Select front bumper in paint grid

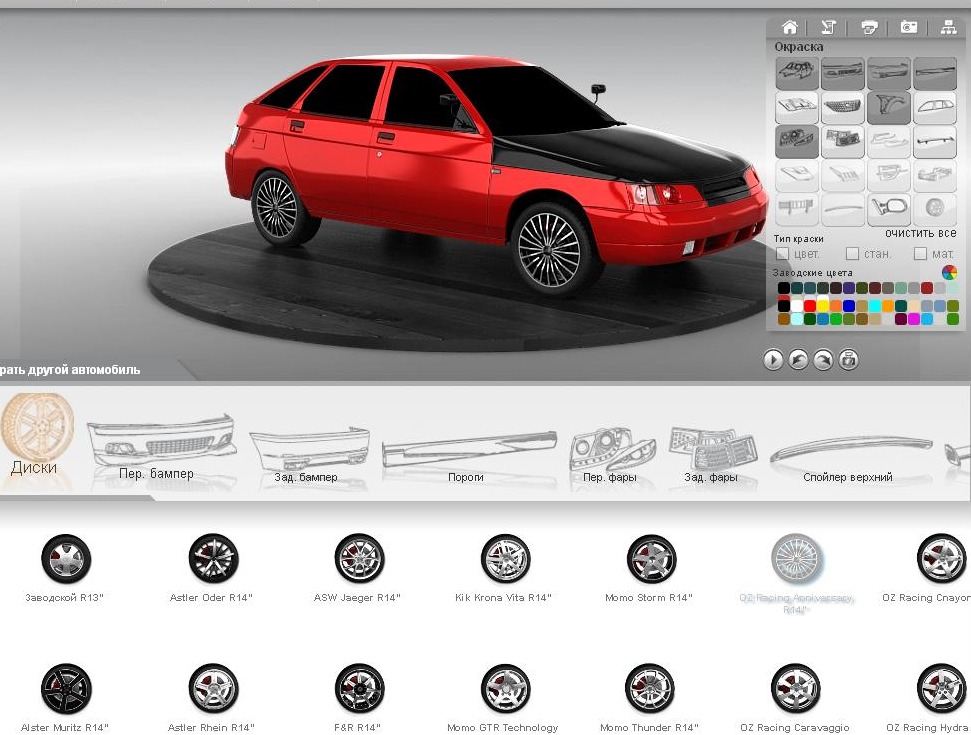click(x=843, y=74)
